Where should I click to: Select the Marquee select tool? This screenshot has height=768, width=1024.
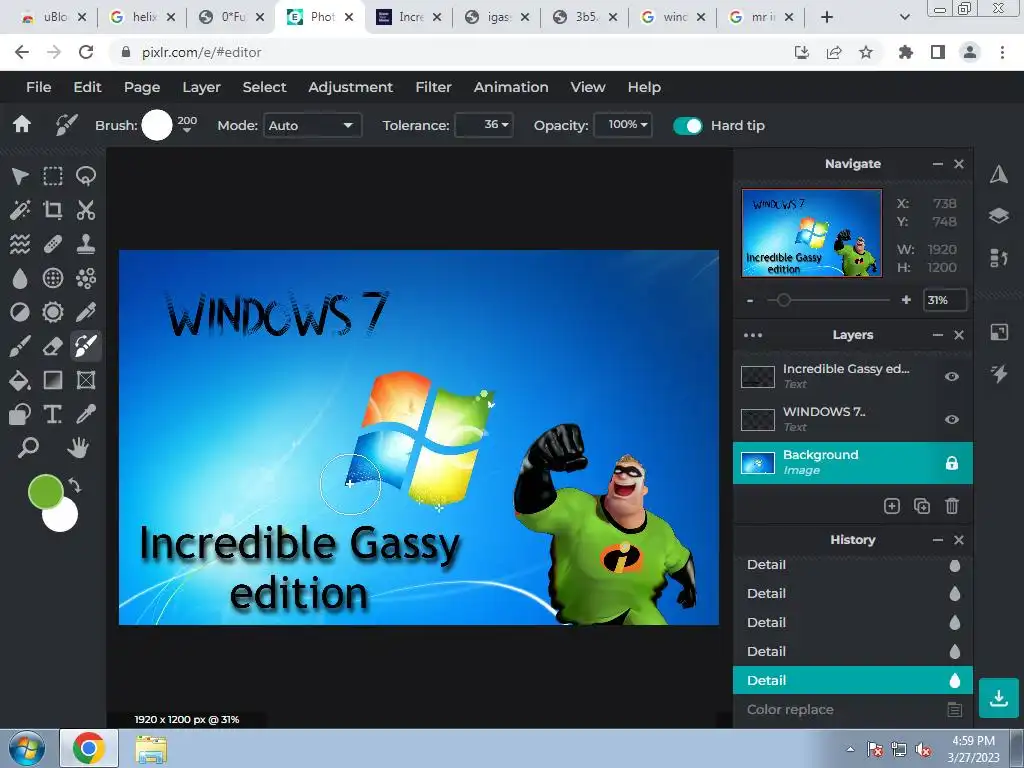click(53, 176)
